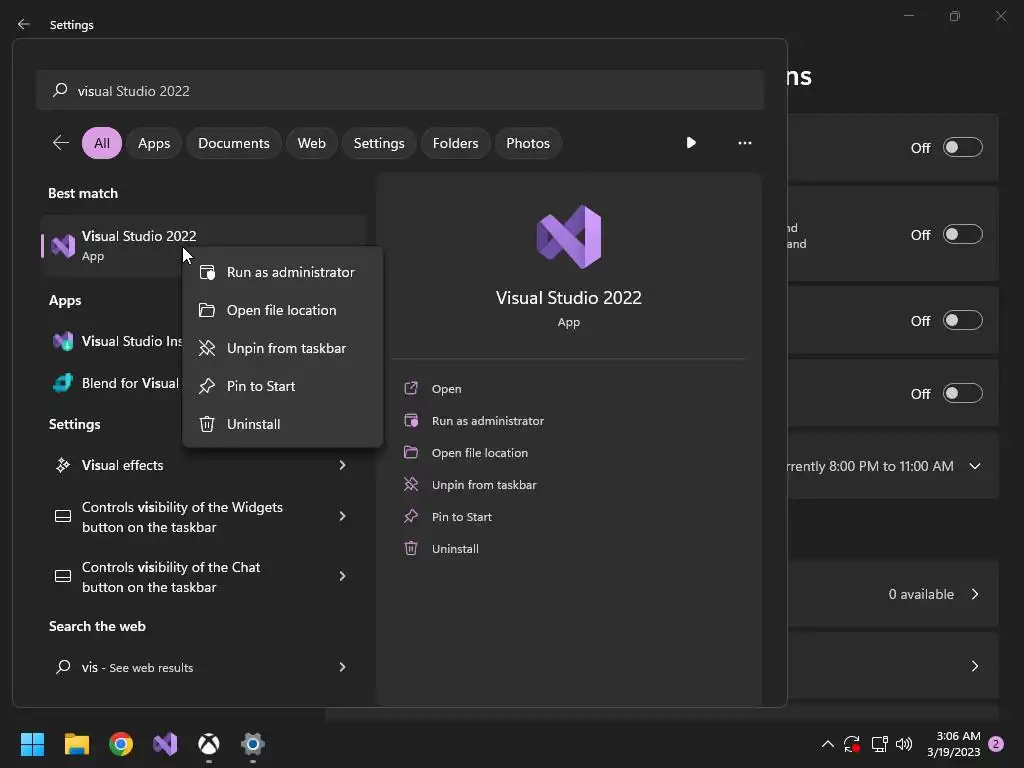Toggle the fourth Off switch in Settings window
This screenshot has height=768, width=1024.
pyautogui.click(x=963, y=393)
